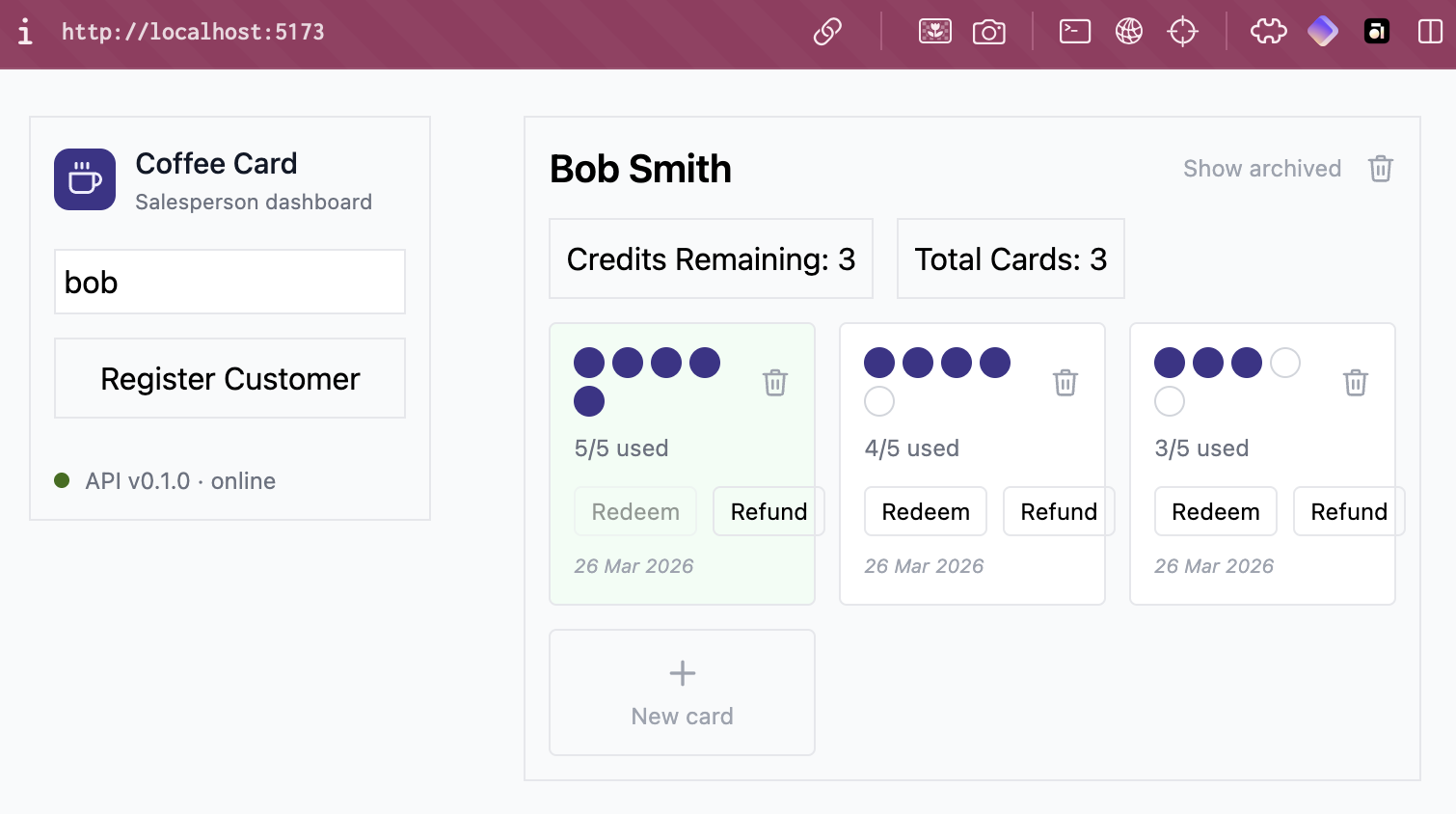Click the camera screenshot icon
This screenshot has width=1456, height=814.
pyautogui.click(x=988, y=32)
